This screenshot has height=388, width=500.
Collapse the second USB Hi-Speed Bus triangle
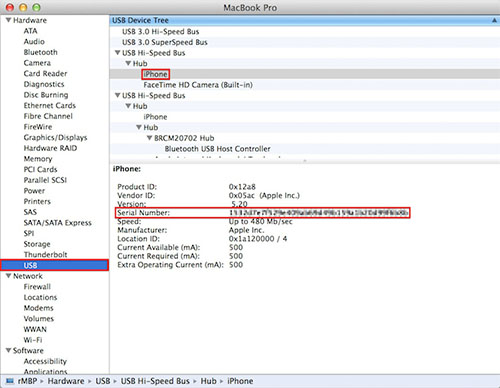point(117,95)
